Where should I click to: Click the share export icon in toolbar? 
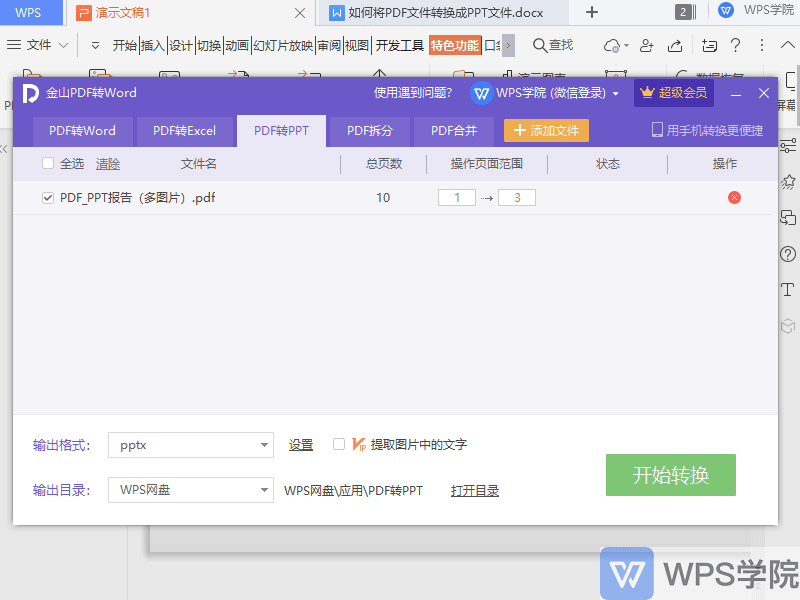tap(675, 45)
